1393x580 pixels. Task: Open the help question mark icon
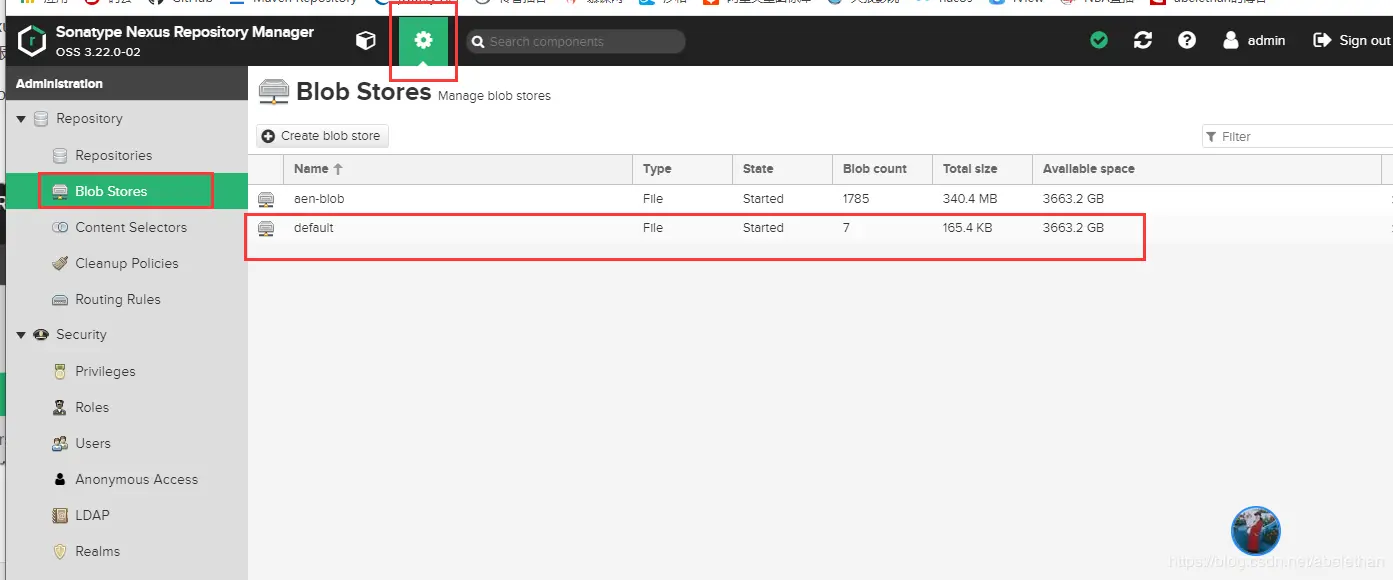tap(1187, 40)
